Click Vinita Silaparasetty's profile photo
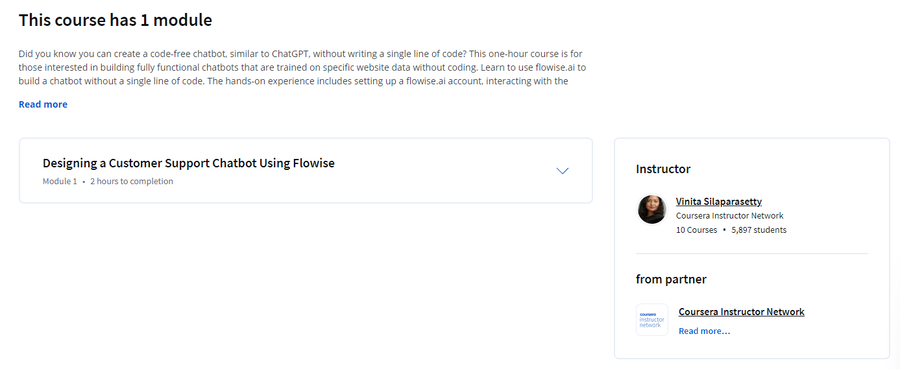Screen dimensions: 900x369 click(652, 209)
